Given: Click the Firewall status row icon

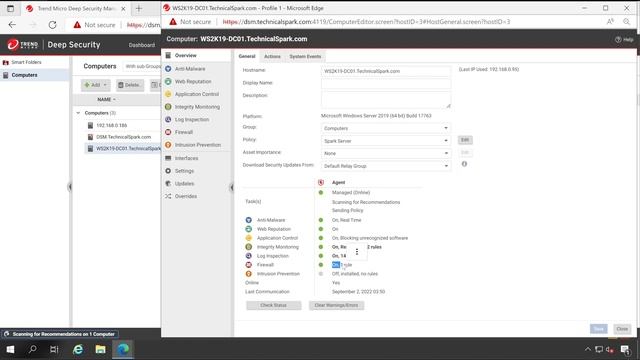Looking at the screenshot, I should point(249,265).
